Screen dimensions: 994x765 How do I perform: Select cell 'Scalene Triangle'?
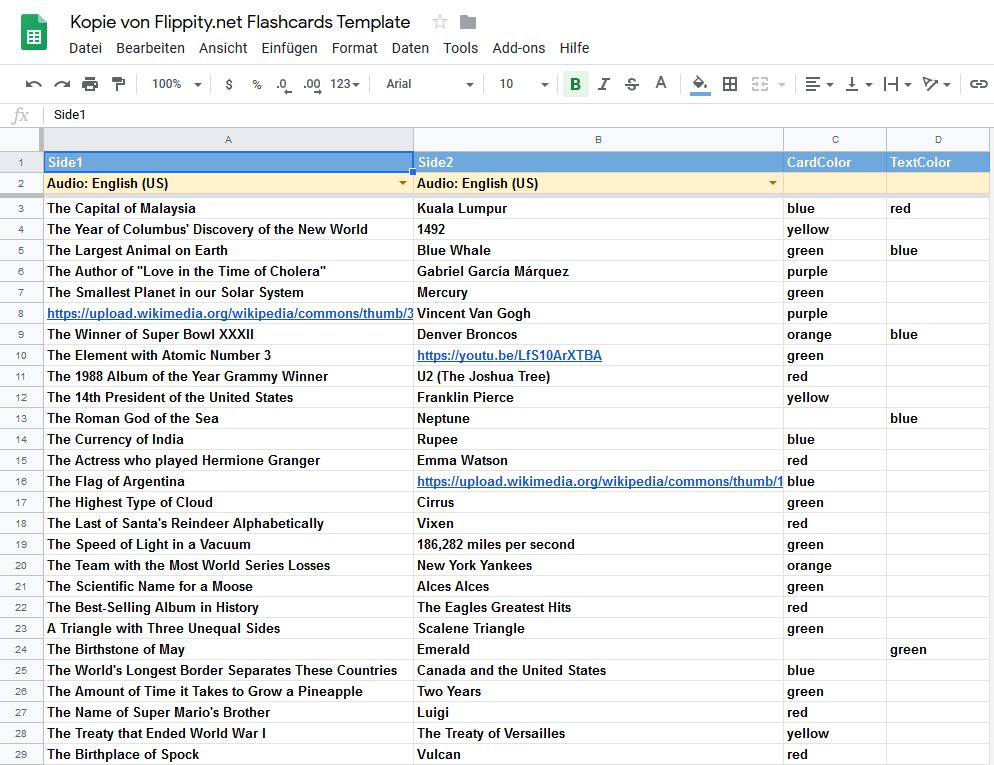(598, 628)
